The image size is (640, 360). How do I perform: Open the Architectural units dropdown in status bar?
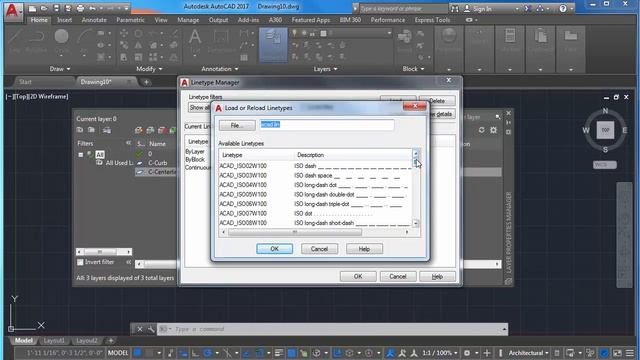[529, 353]
